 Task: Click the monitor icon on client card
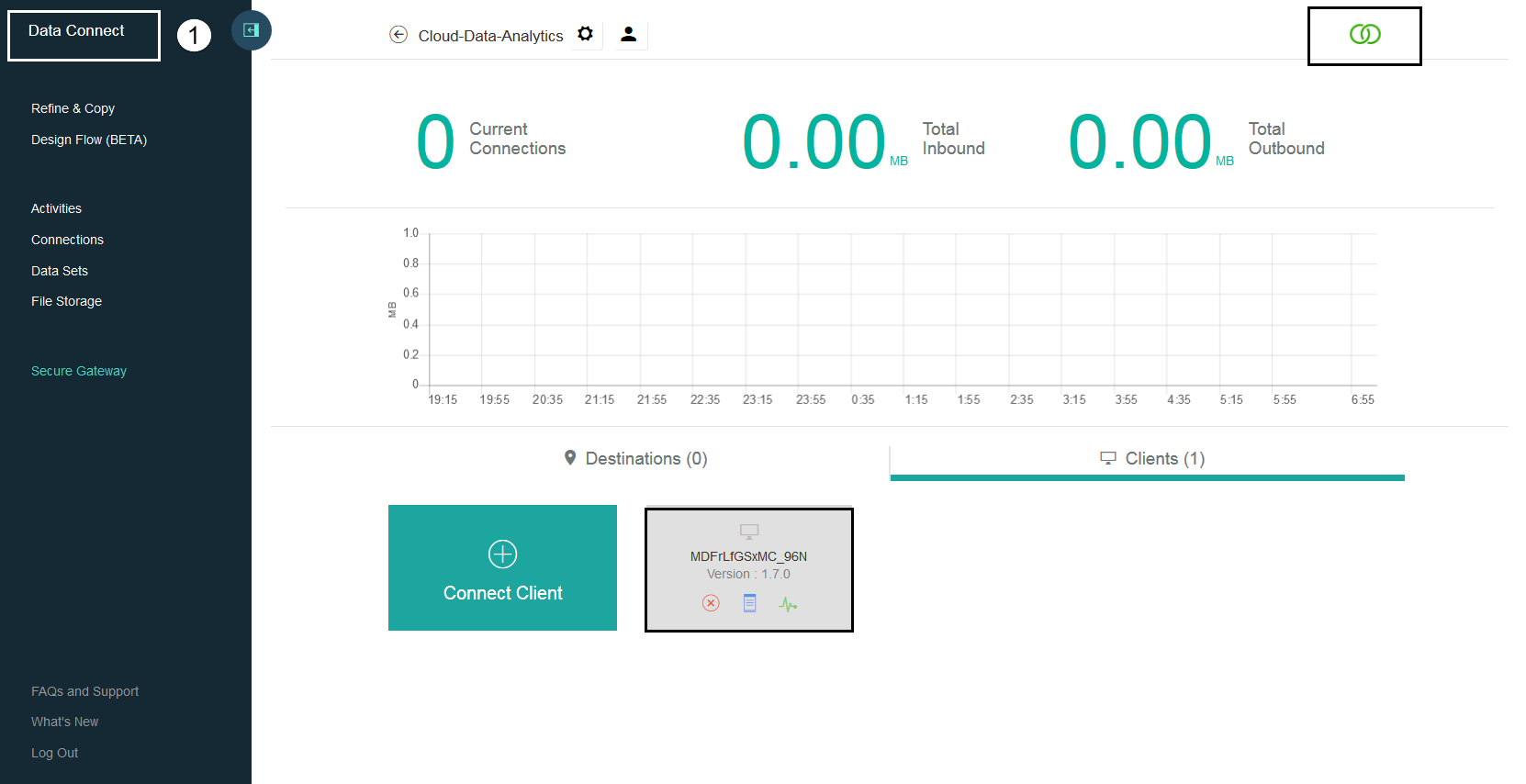(x=749, y=531)
